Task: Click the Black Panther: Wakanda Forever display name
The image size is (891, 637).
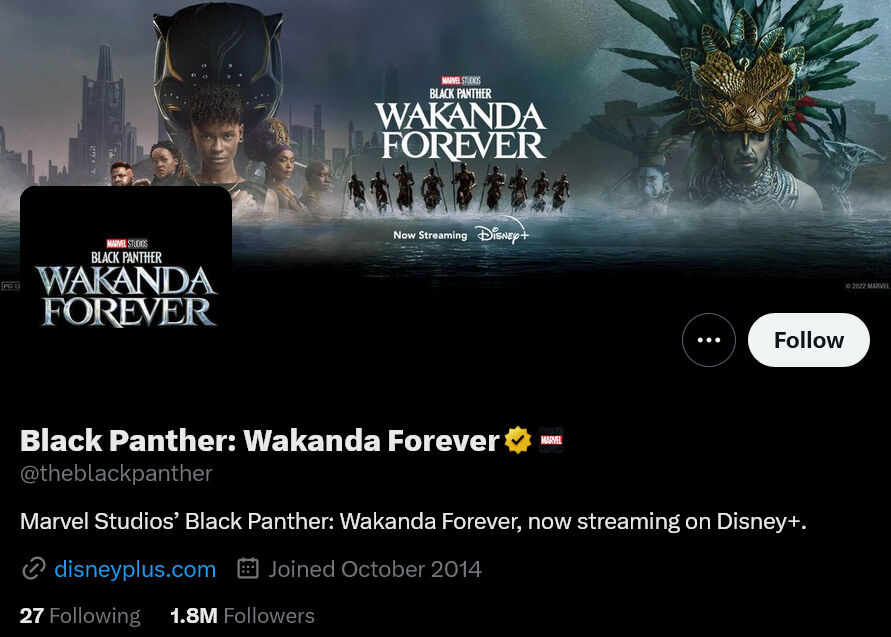Action: [x=260, y=440]
